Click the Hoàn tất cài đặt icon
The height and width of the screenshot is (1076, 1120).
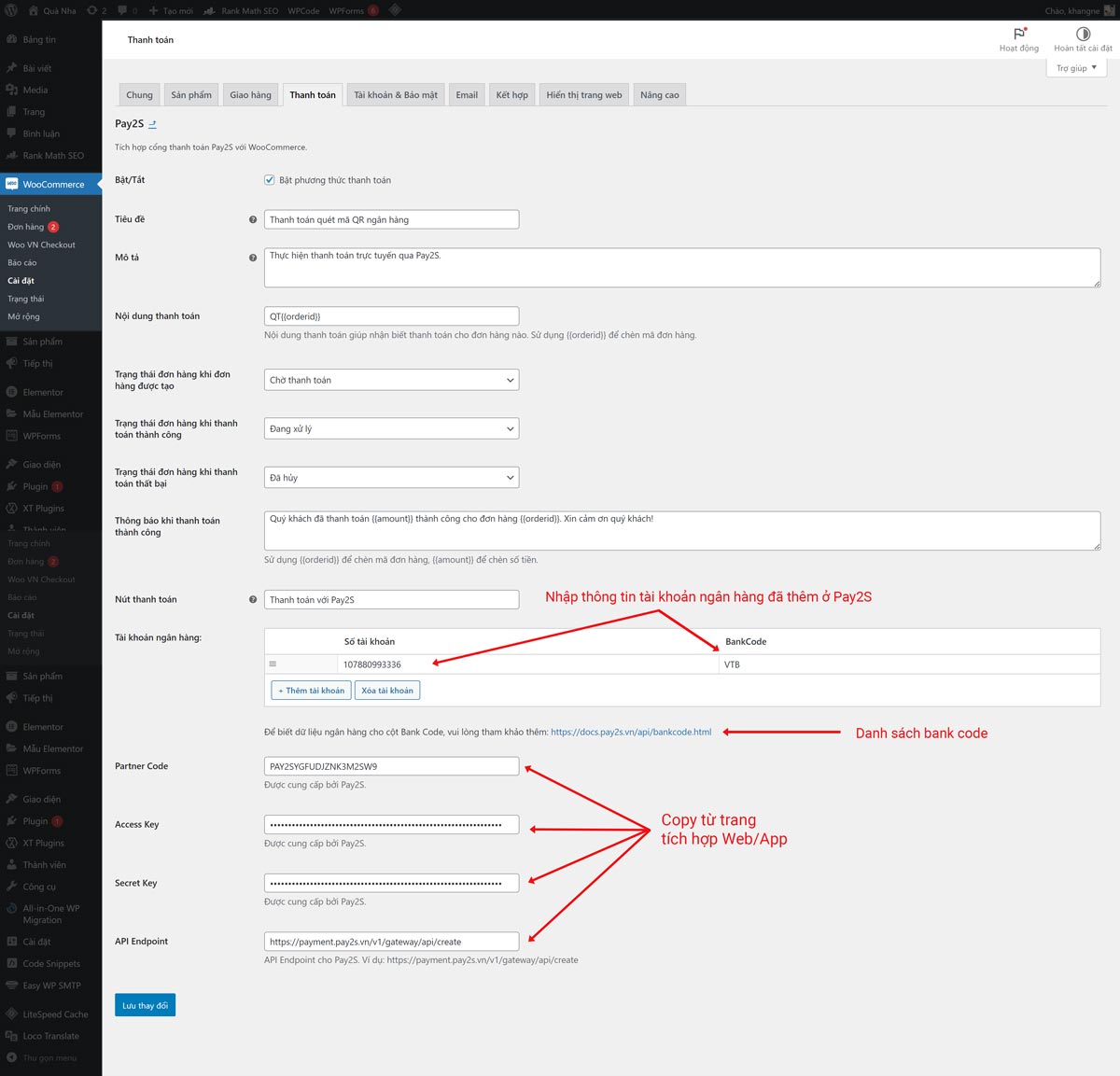pyautogui.click(x=1083, y=39)
